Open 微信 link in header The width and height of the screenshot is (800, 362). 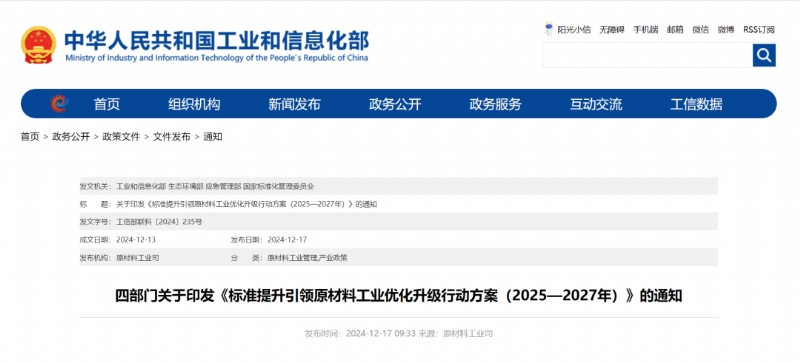(x=701, y=30)
